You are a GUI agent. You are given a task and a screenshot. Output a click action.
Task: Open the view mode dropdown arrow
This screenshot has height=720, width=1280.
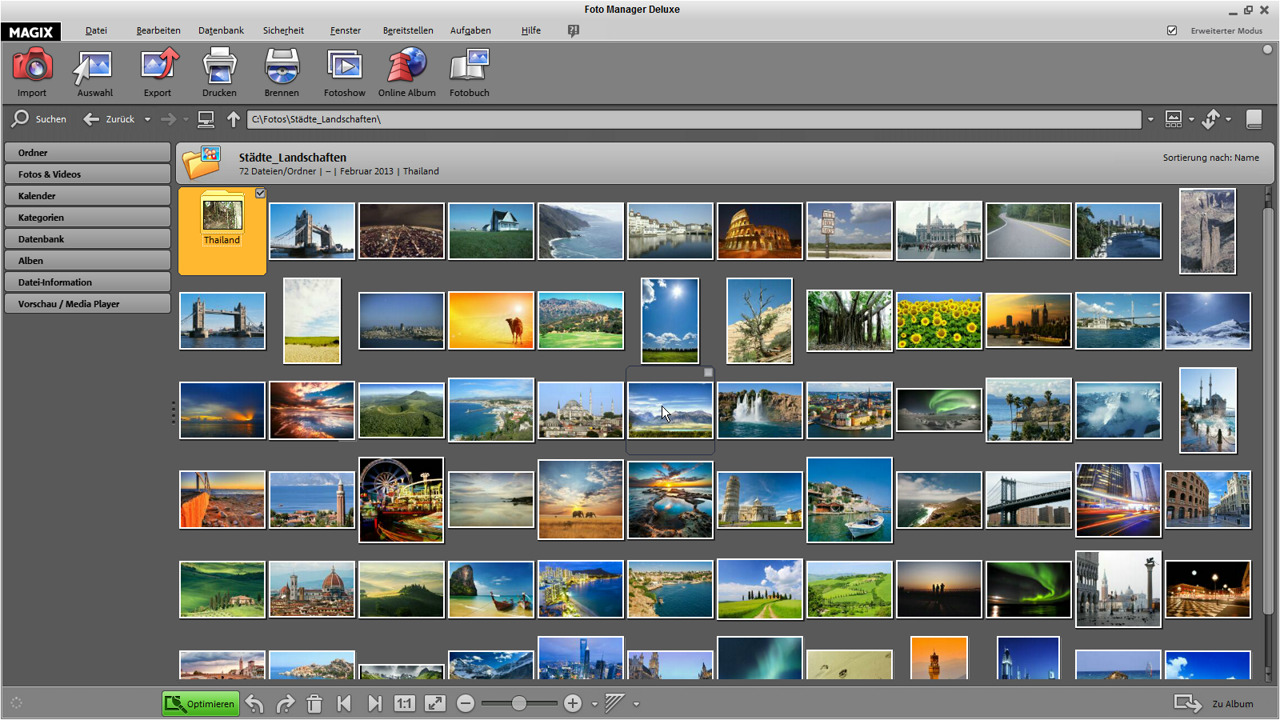pos(1191,120)
